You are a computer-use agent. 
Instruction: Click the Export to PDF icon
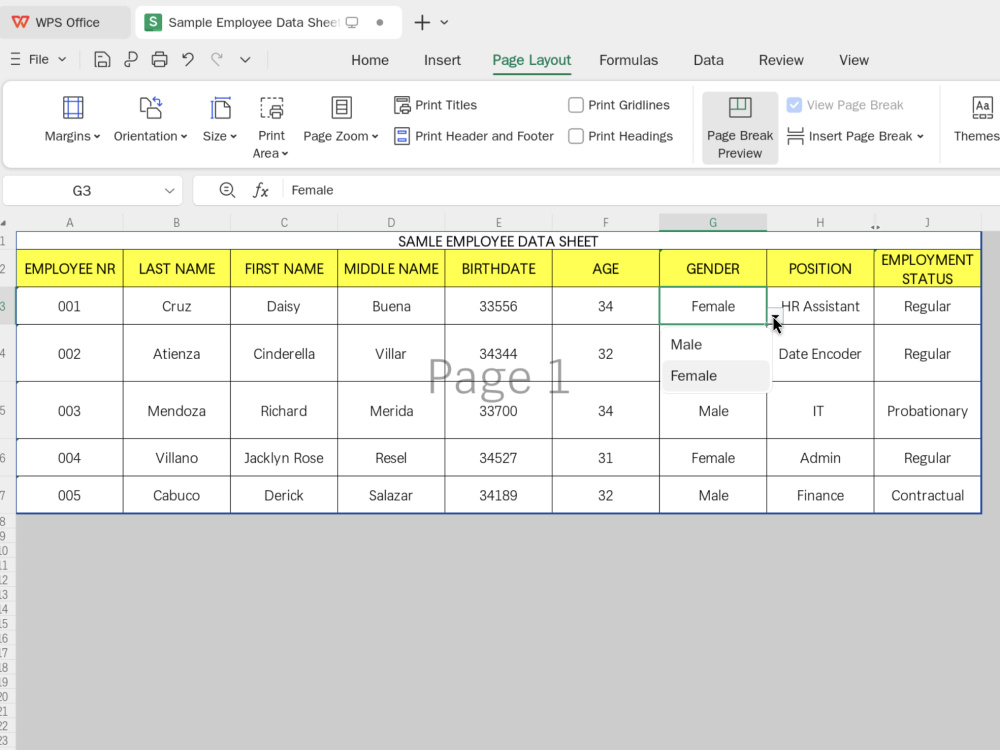pyautogui.click(x=131, y=60)
